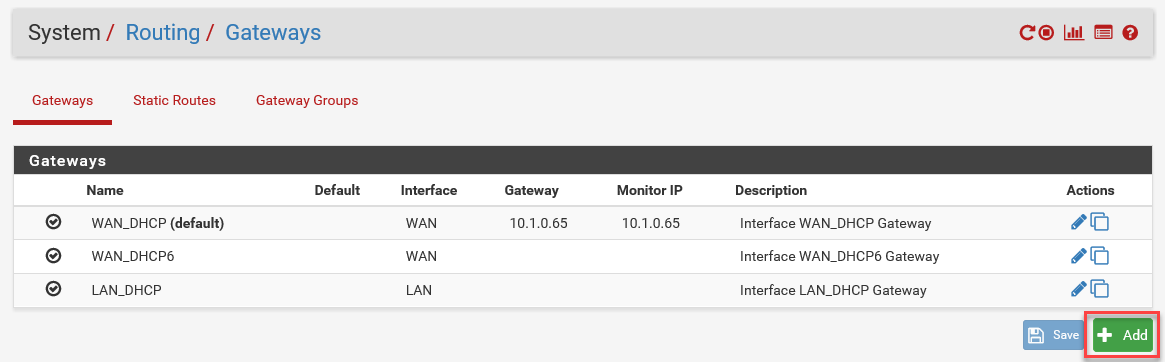The image size is (1165, 362).
Task: Edit the WAN_DHCP gateway pencil icon
Action: (x=1078, y=222)
